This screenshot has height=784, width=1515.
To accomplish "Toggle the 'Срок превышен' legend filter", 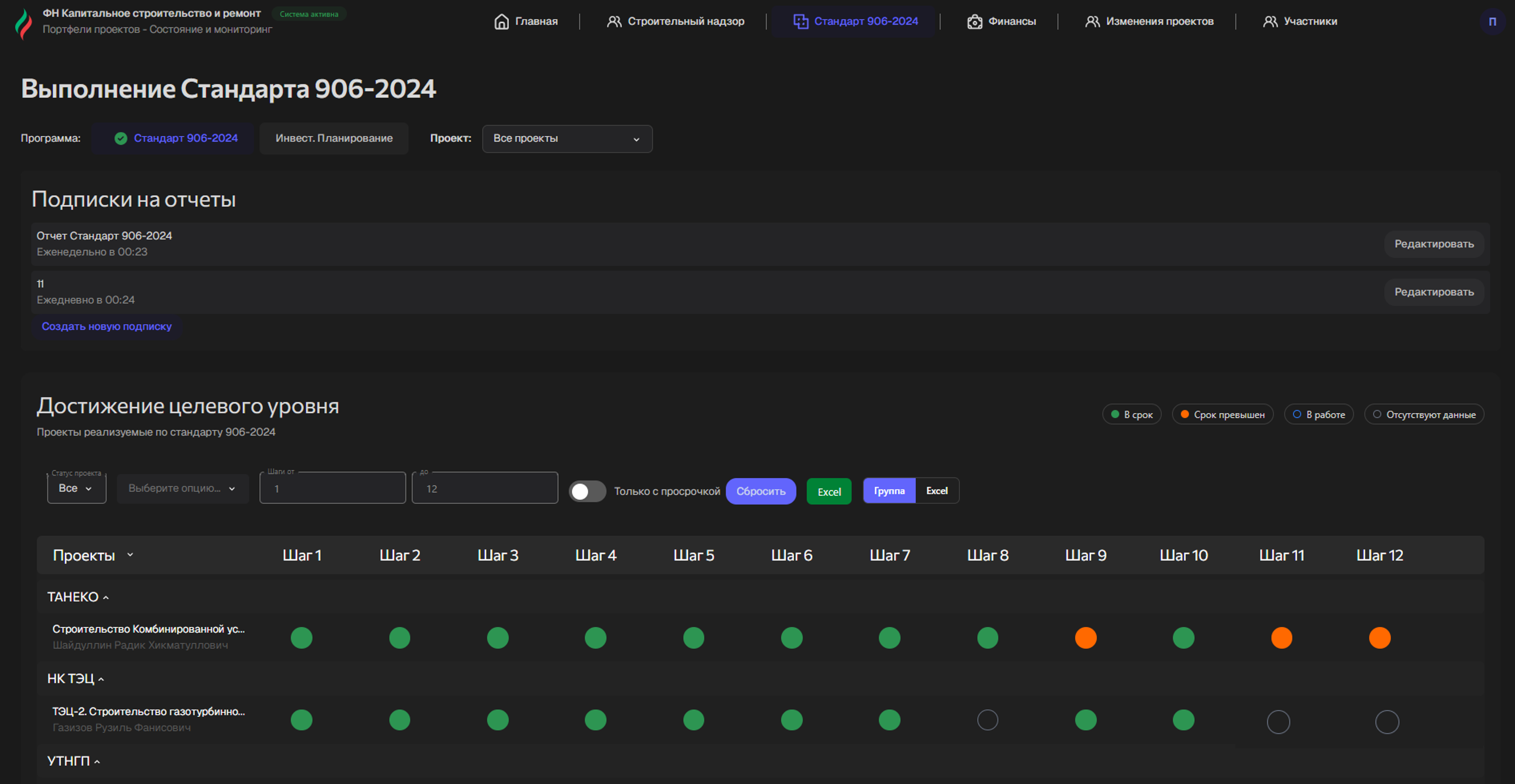I will click(1222, 415).
